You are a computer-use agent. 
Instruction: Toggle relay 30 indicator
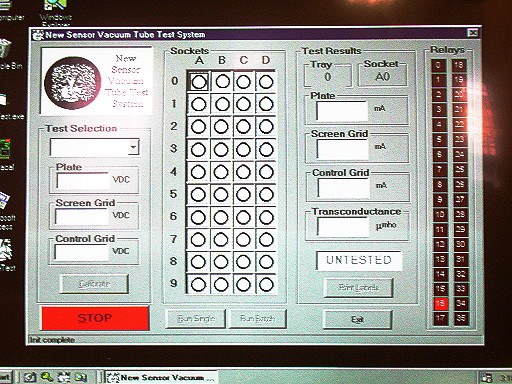[x=460, y=244]
